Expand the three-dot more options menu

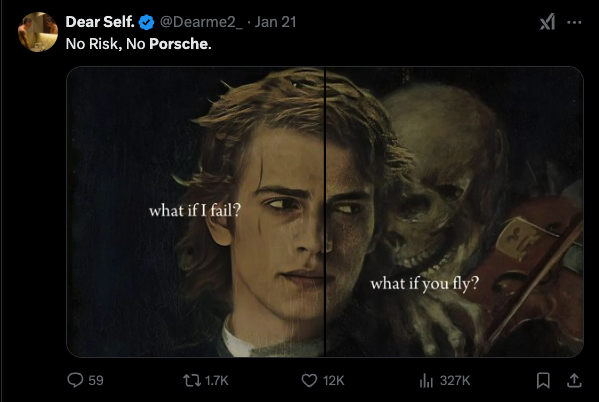point(574,23)
